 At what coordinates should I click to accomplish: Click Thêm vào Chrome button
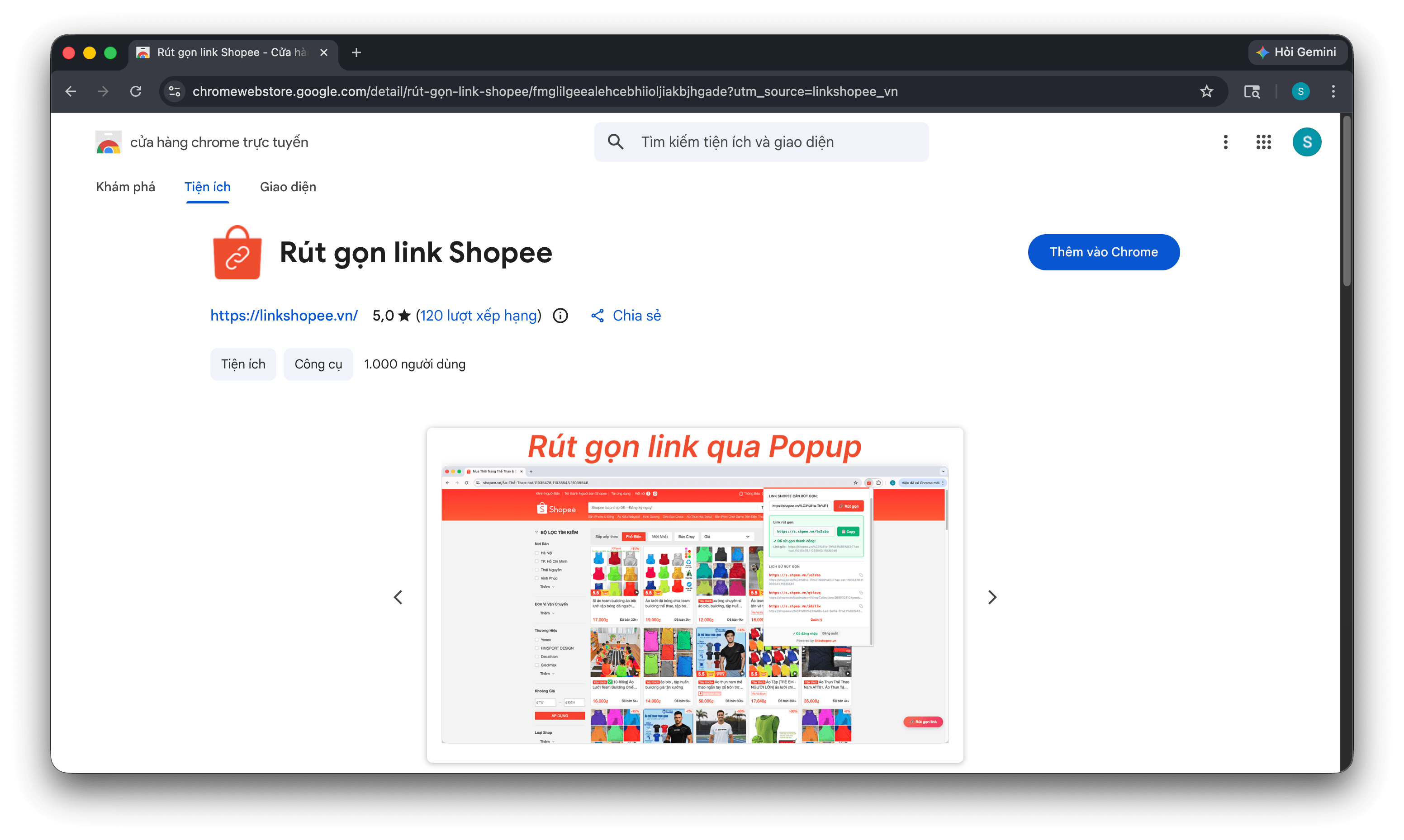1103,252
